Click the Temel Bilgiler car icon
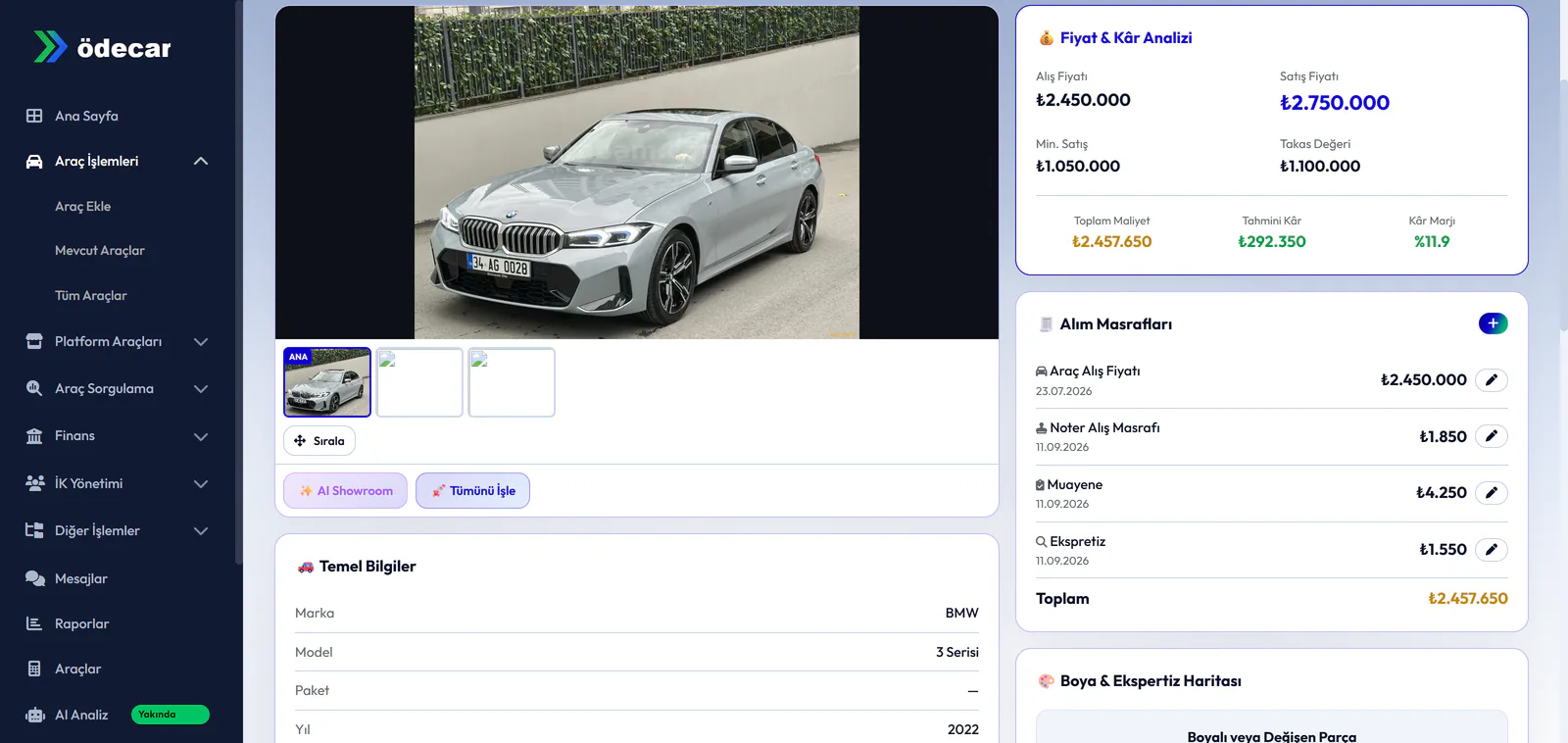 coord(306,567)
